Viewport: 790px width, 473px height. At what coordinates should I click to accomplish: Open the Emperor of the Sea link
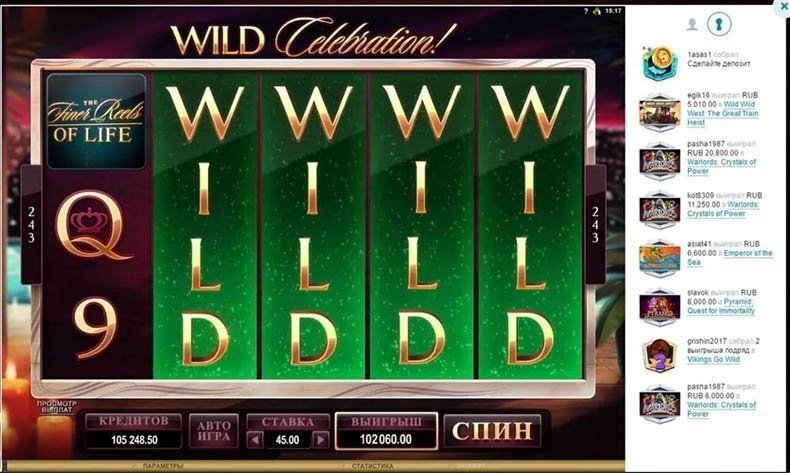point(730,257)
